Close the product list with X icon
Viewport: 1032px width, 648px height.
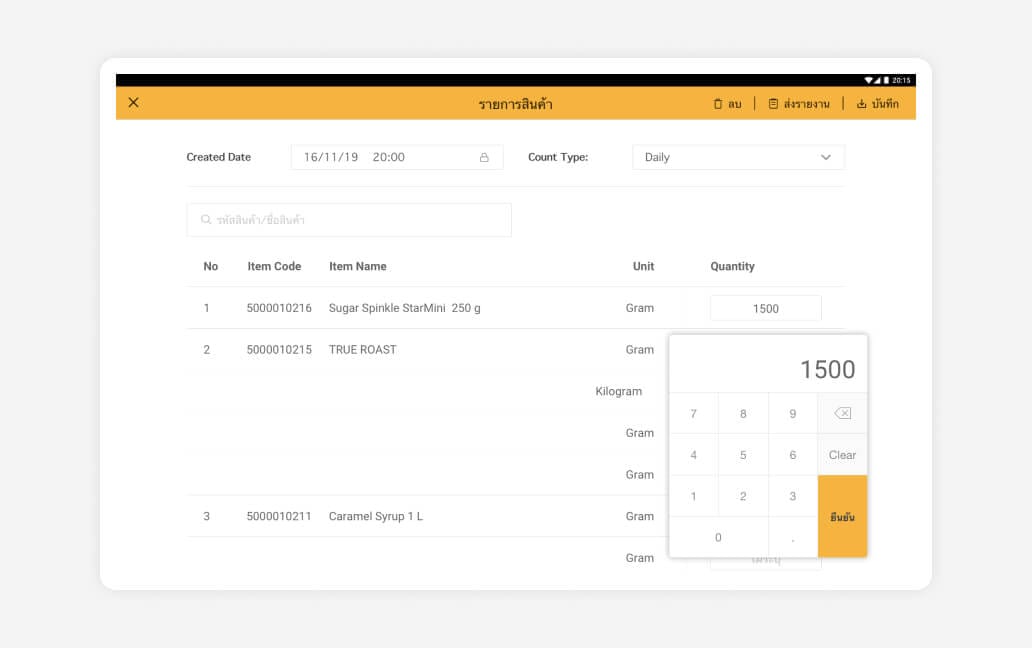click(134, 103)
